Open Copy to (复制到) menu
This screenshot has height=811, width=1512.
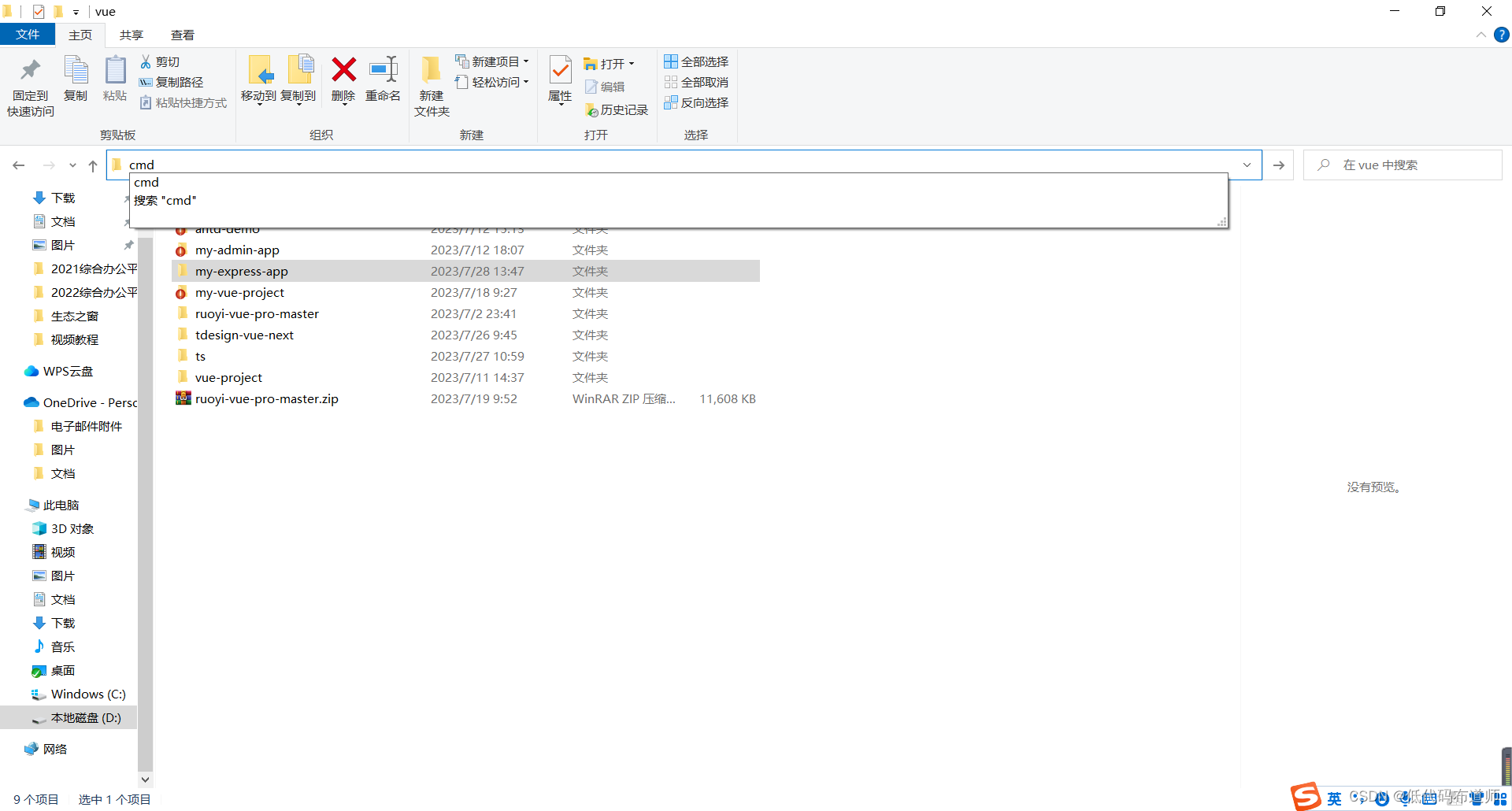click(298, 80)
